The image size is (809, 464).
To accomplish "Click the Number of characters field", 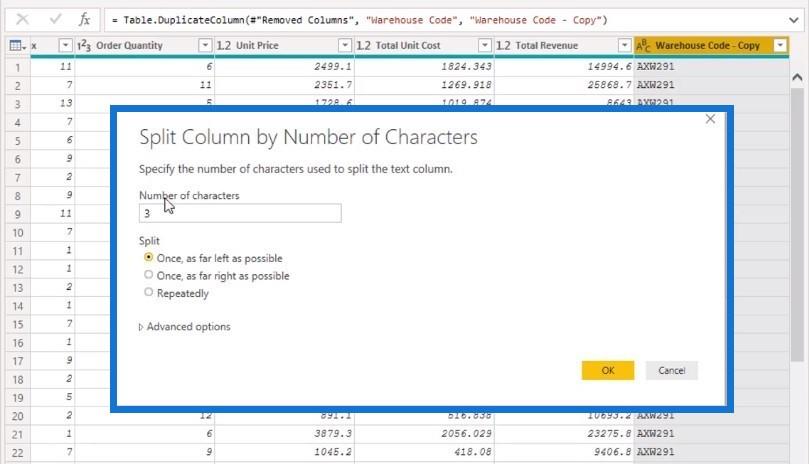I will [x=240, y=213].
